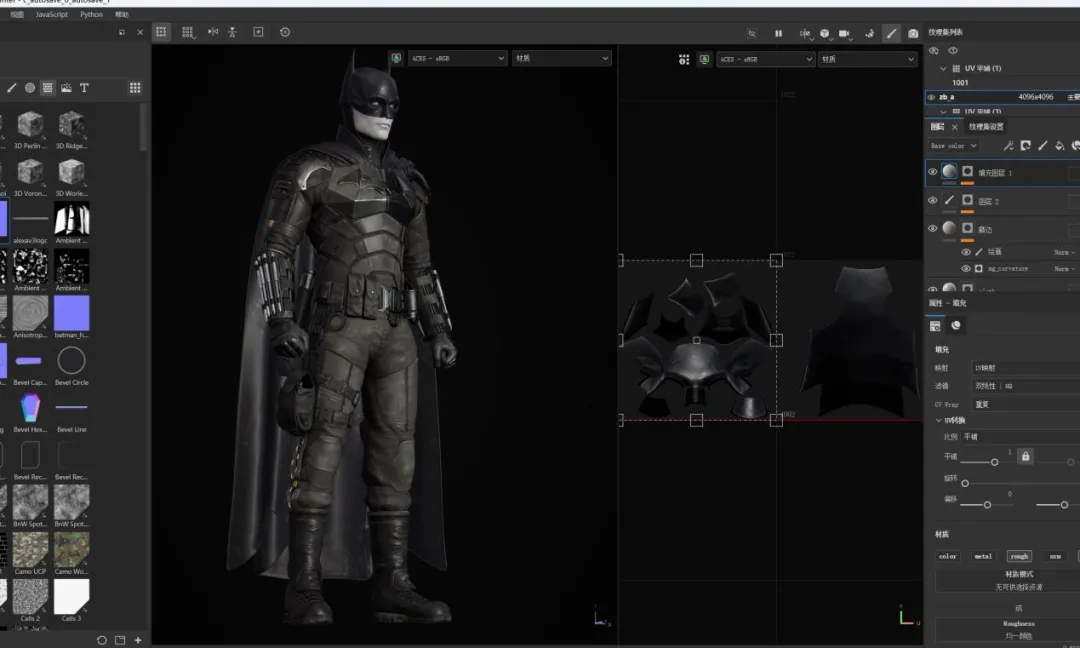The width and height of the screenshot is (1080, 648).
Task: Click the paint bucket fill layer icon
Action: point(1060,146)
